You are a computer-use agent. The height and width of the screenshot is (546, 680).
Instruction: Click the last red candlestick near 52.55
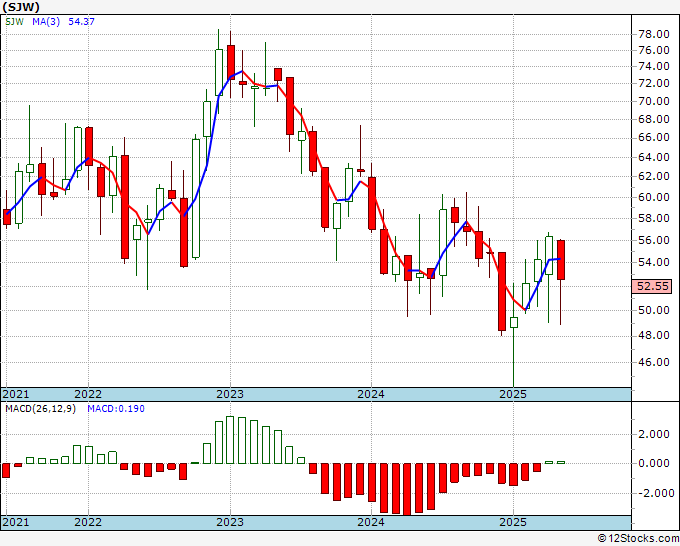[561, 260]
